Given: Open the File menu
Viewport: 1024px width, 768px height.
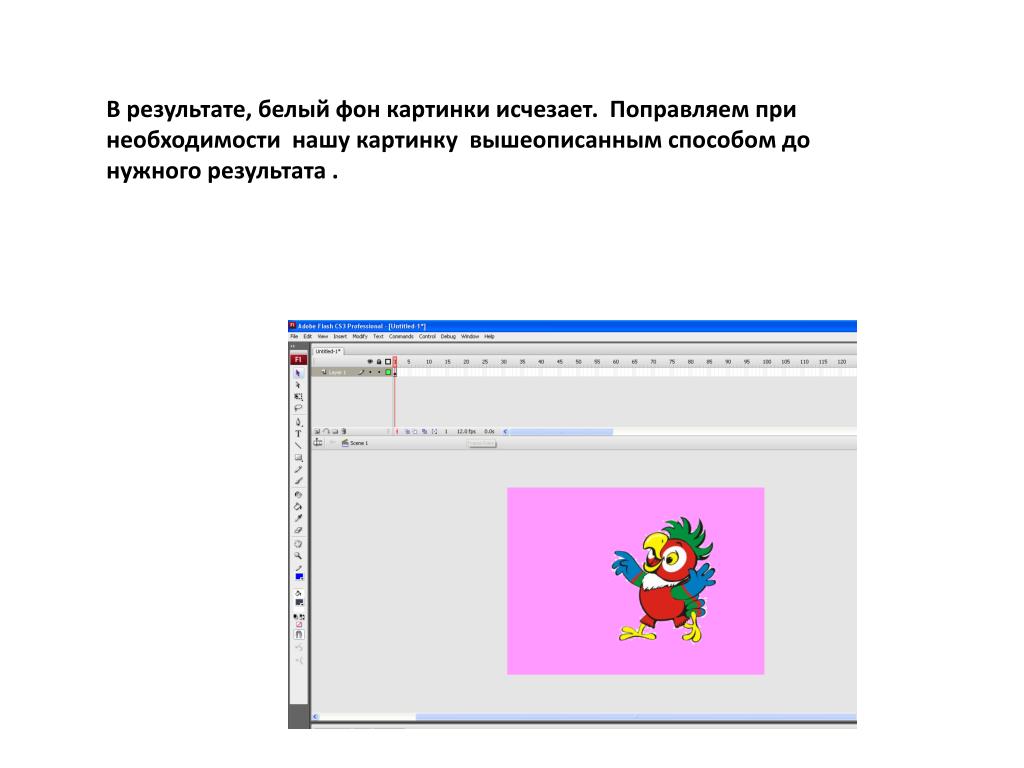Looking at the screenshot, I should tap(295, 336).
